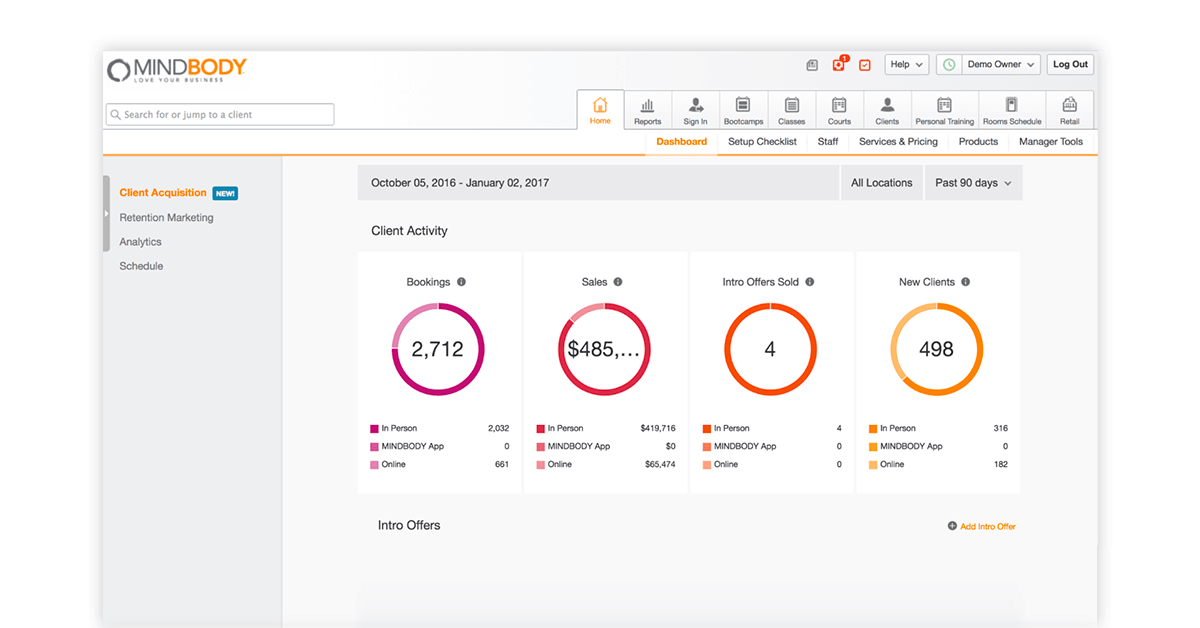1200x628 pixels.
Task: Open Schedule in the sidebar
Action: click(x=141, y=266)
